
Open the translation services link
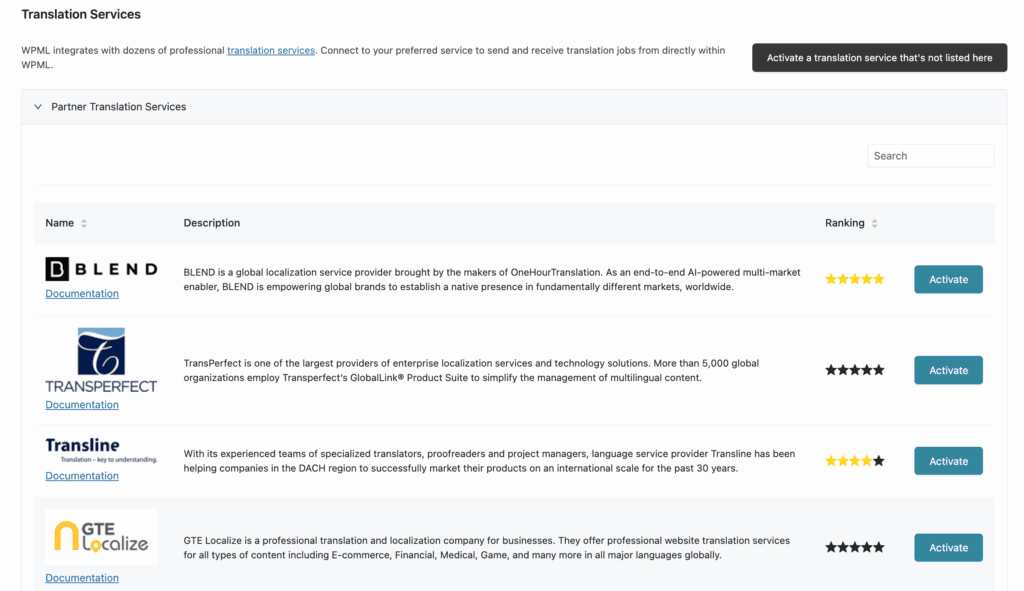pos(271,50)
